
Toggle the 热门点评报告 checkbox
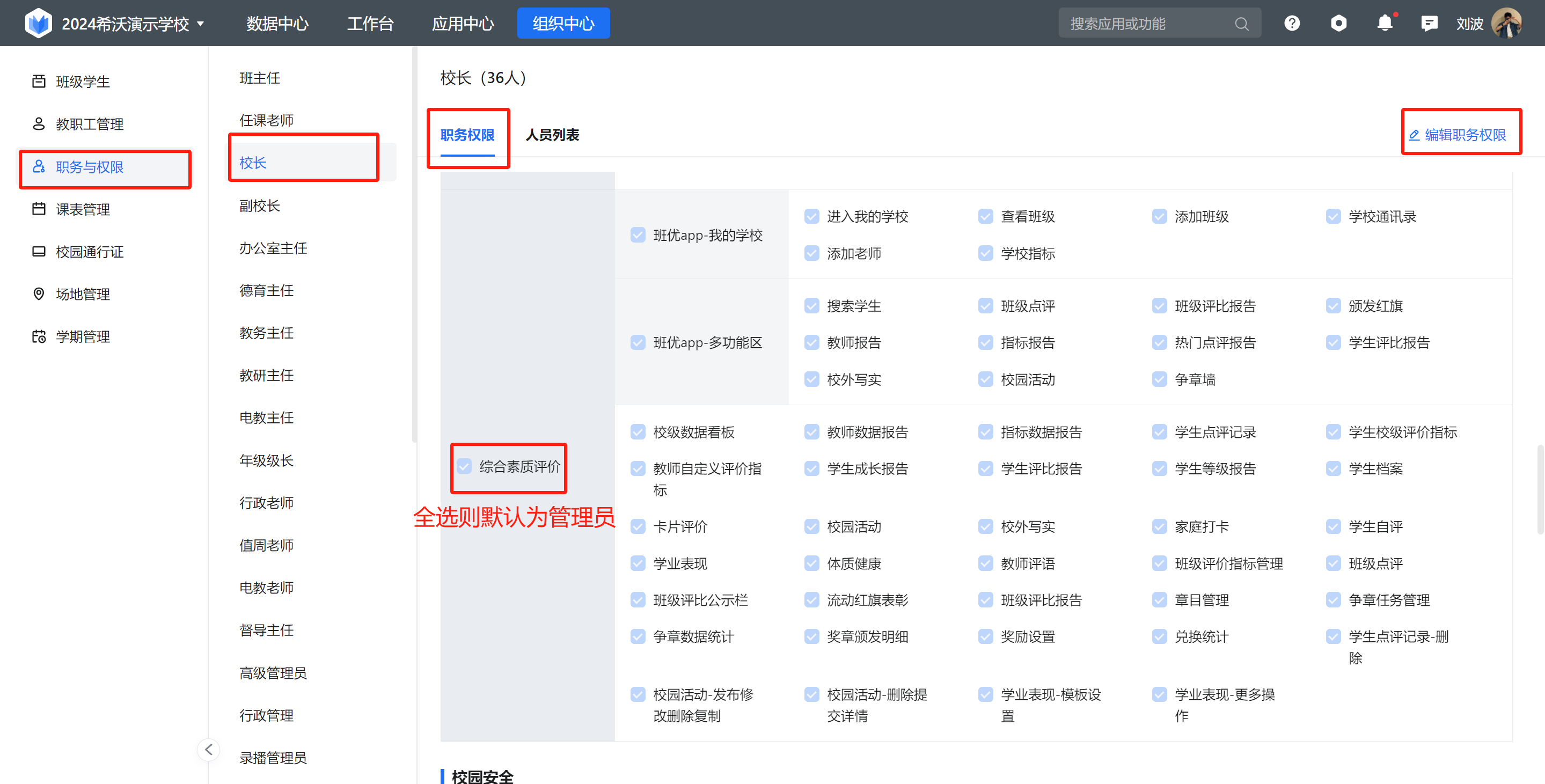[x=1159, y=342]
